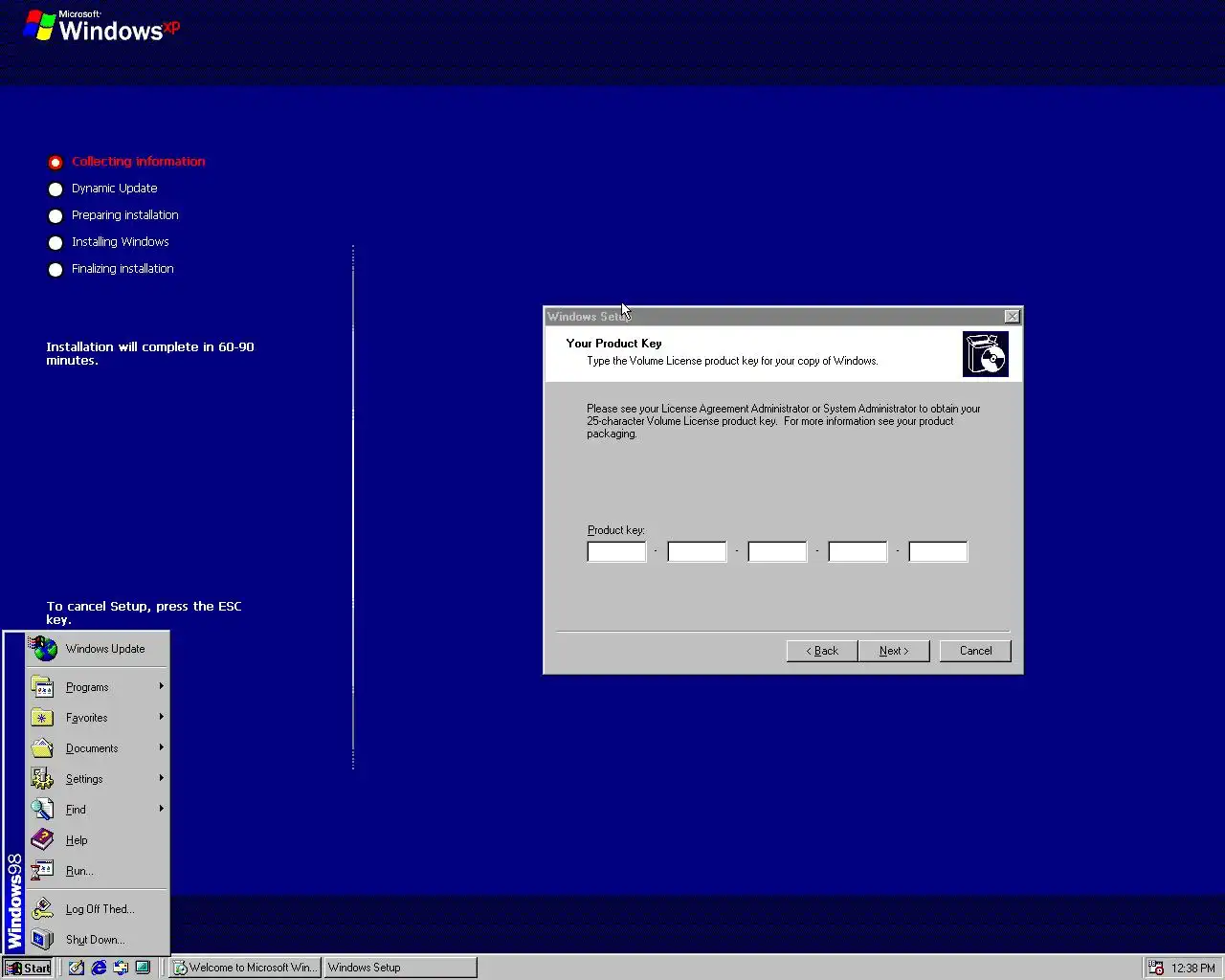
Task: Click the second product key field
Action: pyautogui.click(x=697, y=551)
